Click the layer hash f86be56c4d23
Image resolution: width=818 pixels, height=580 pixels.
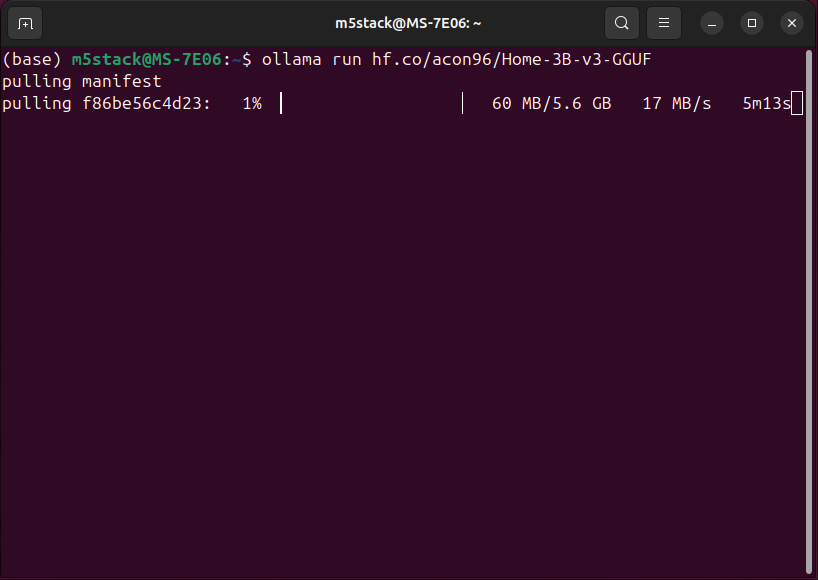(x=146, y=103)
